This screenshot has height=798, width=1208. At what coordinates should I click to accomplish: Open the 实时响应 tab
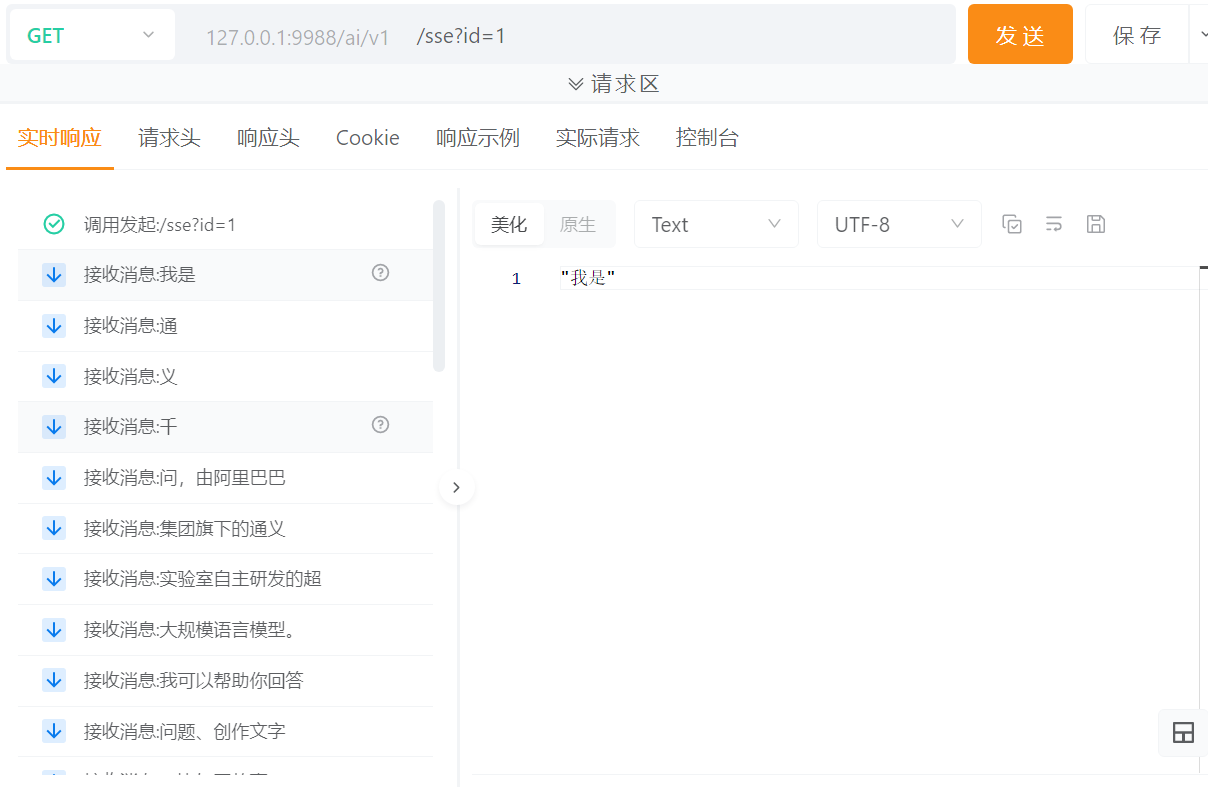click(60, 138)
